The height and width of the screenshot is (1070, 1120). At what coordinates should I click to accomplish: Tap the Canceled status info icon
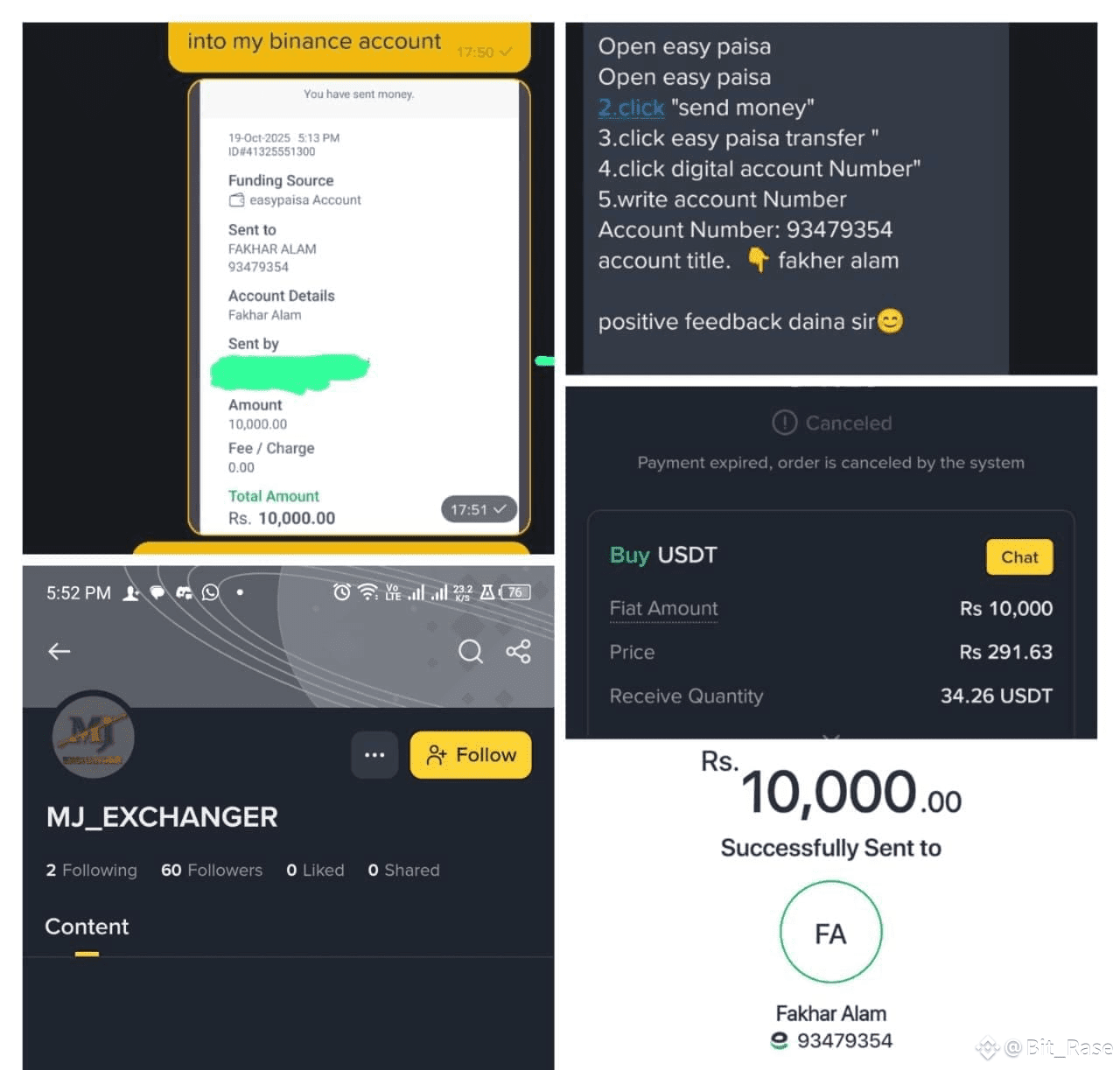[785, 423]
